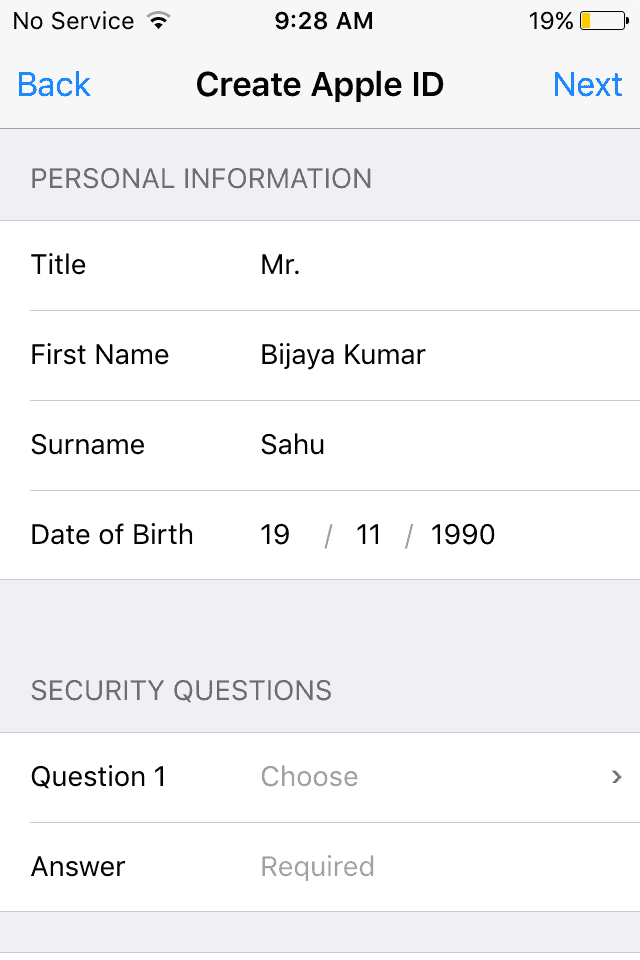Open the Title selector showing Mr.
The image size is (640, 960).
[320, 265]
